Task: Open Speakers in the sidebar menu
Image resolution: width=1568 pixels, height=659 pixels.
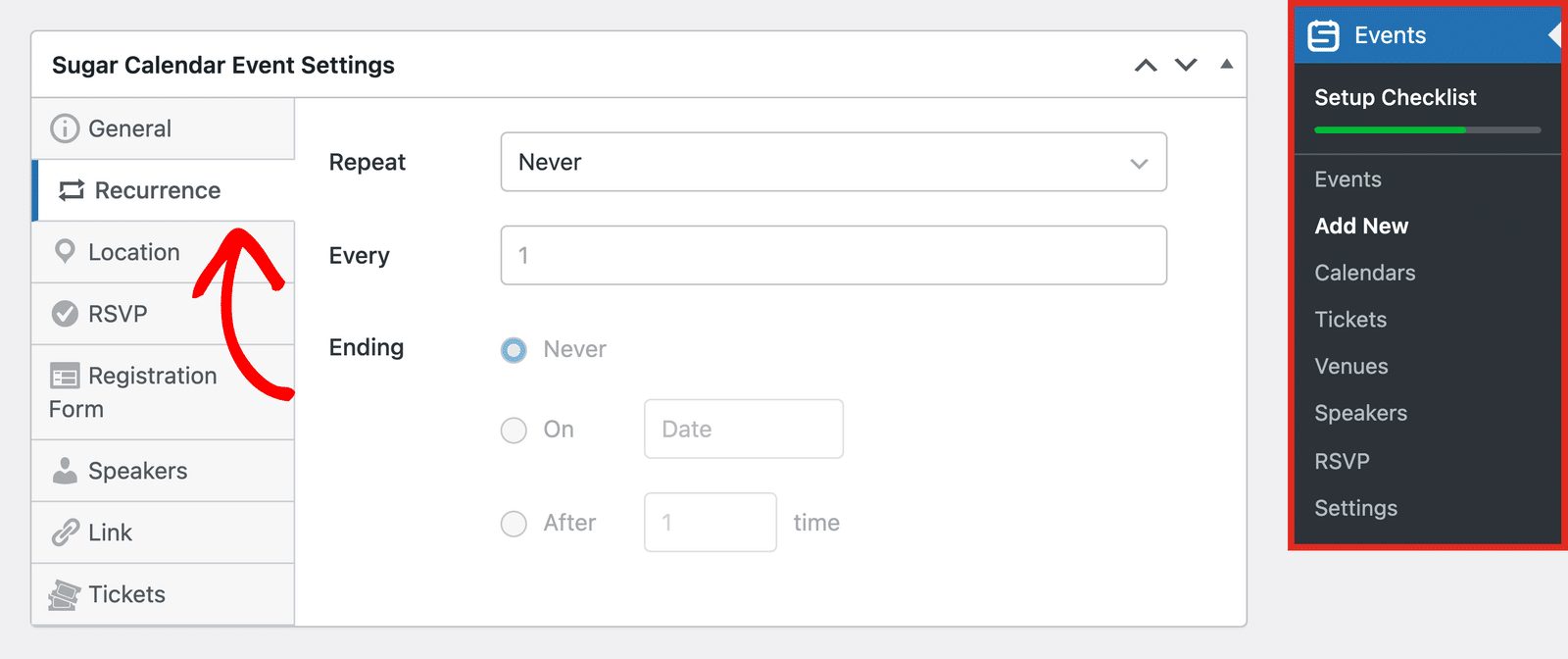Action: (1361, 414)
